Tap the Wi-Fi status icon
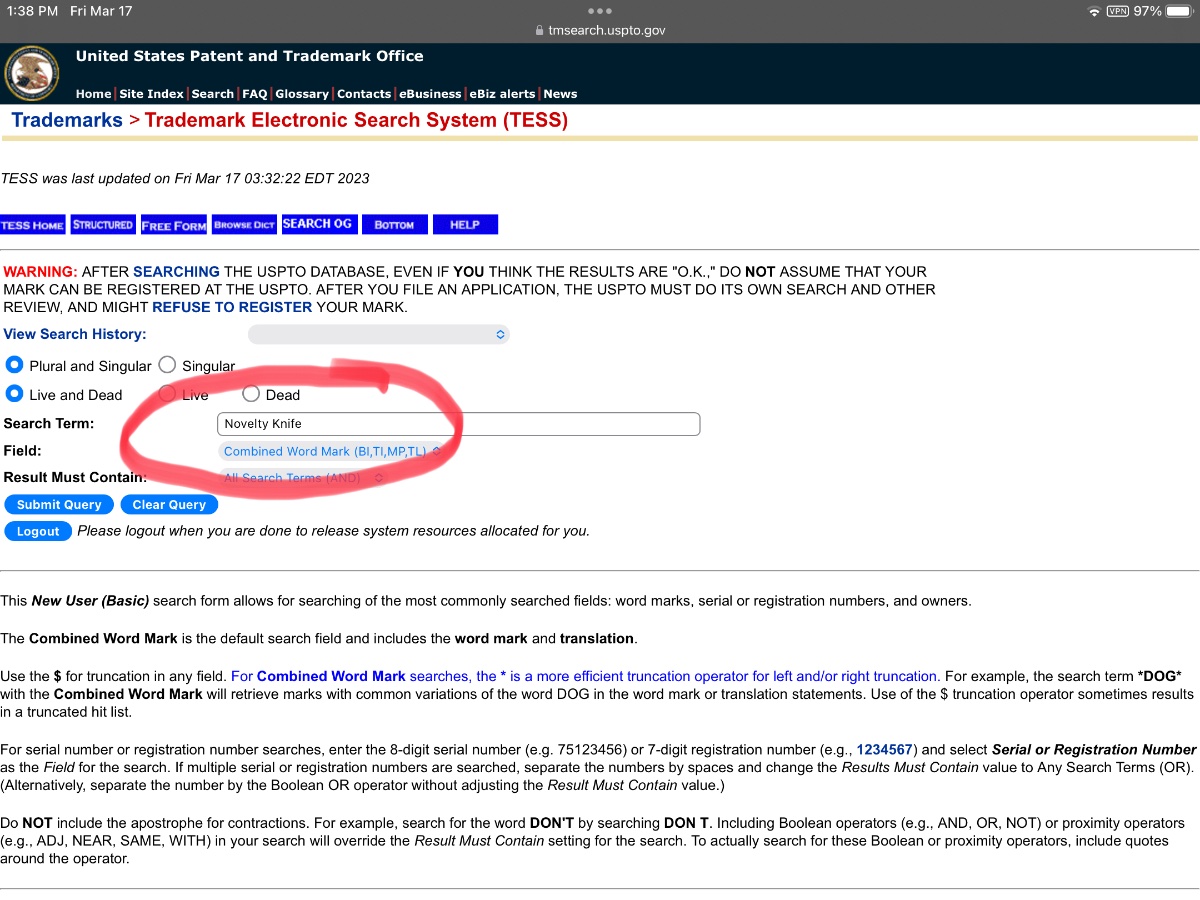Screen dimensions: 1200x900 click(x=1094, y=11)
